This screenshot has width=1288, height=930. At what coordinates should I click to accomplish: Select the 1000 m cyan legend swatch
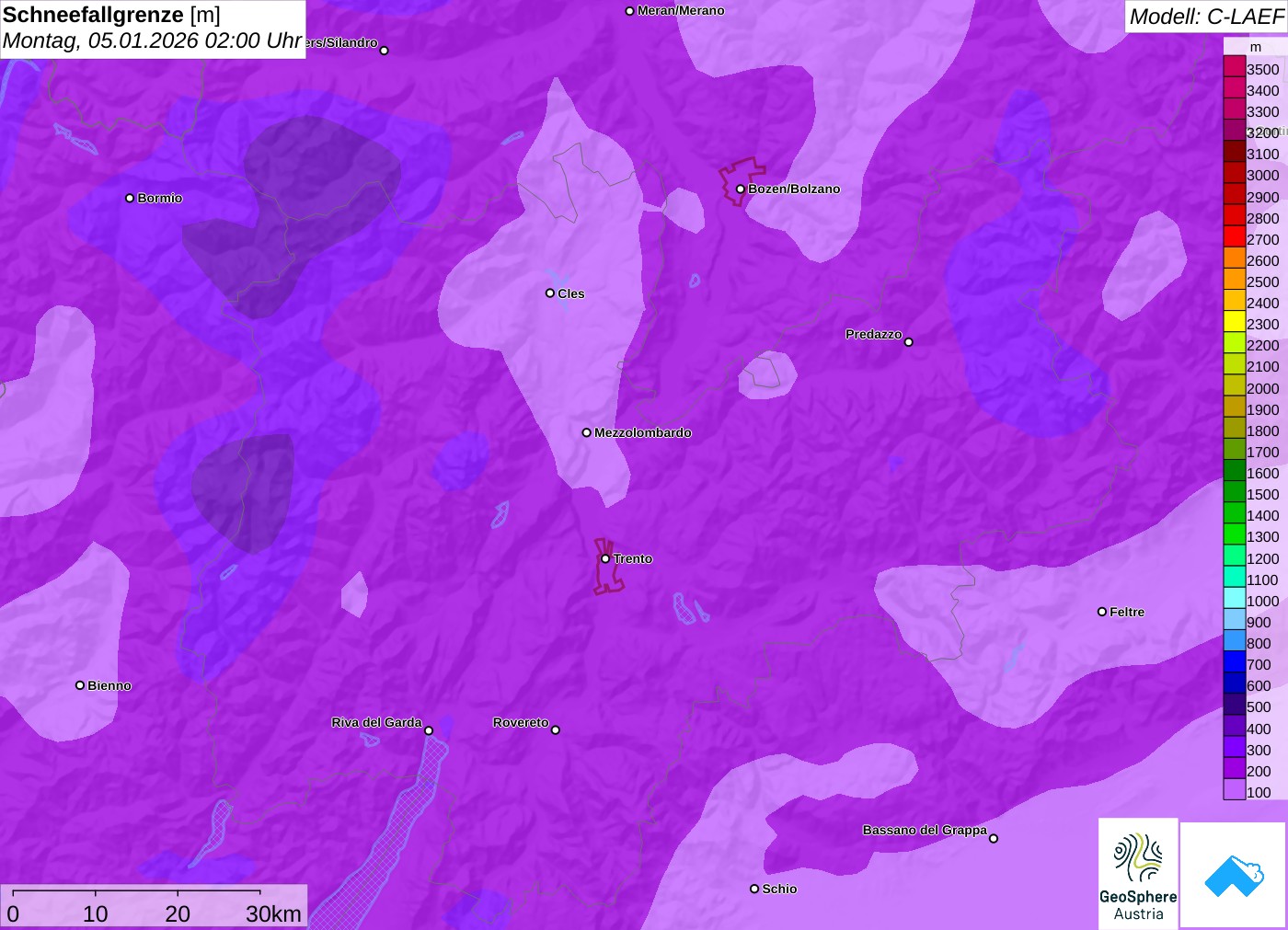[x=1235, y=598]
